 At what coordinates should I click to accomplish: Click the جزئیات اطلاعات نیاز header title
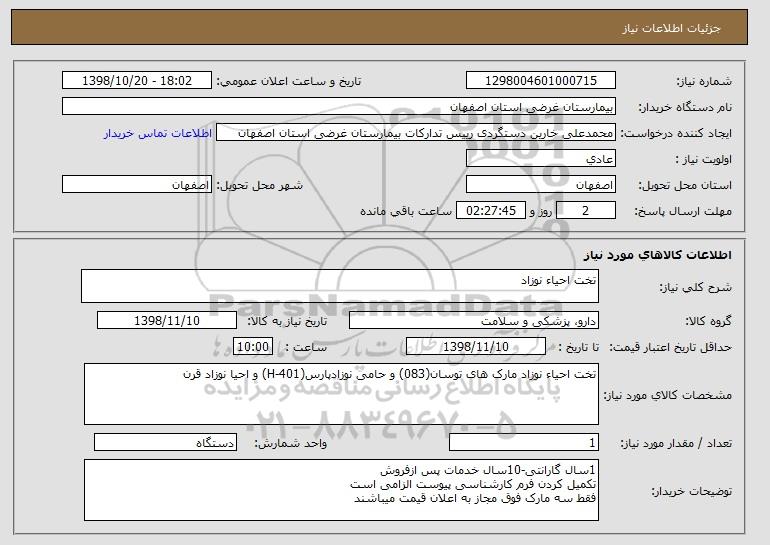coord(671,28)
